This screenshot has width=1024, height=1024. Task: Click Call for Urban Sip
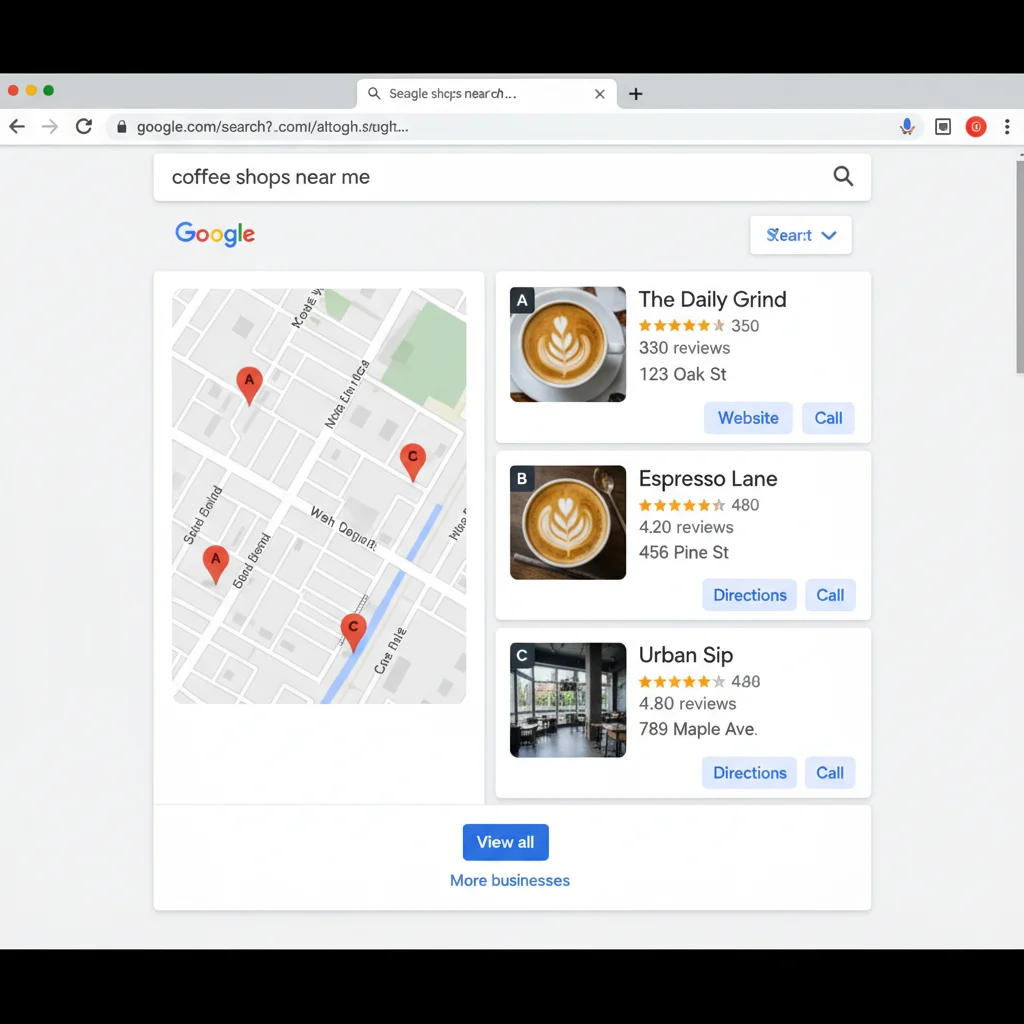[x=830, y=773]
